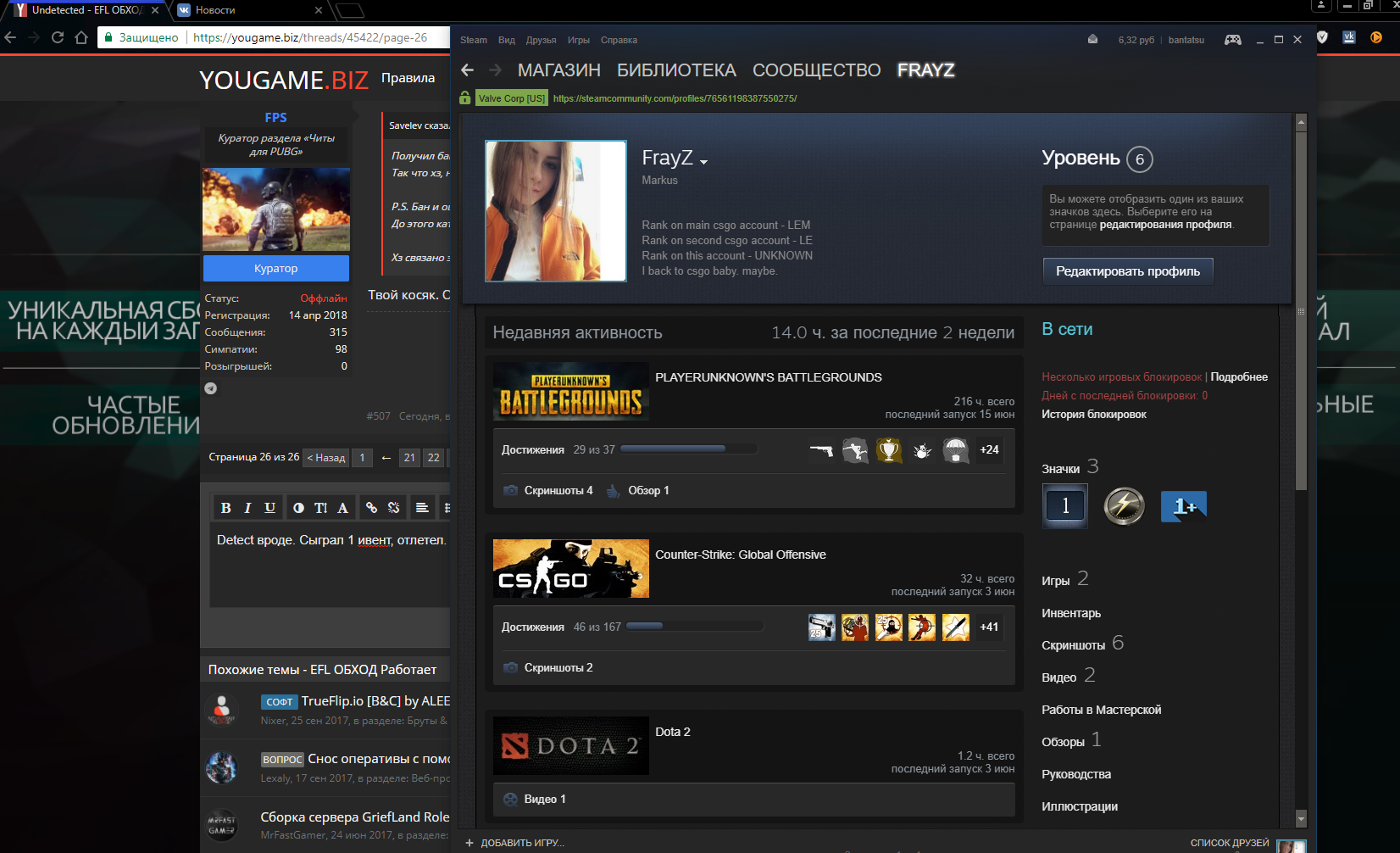Click the PUBG achievements progress bar
The width and height of the screenshot is (1400, 853).
click(688, 449)
